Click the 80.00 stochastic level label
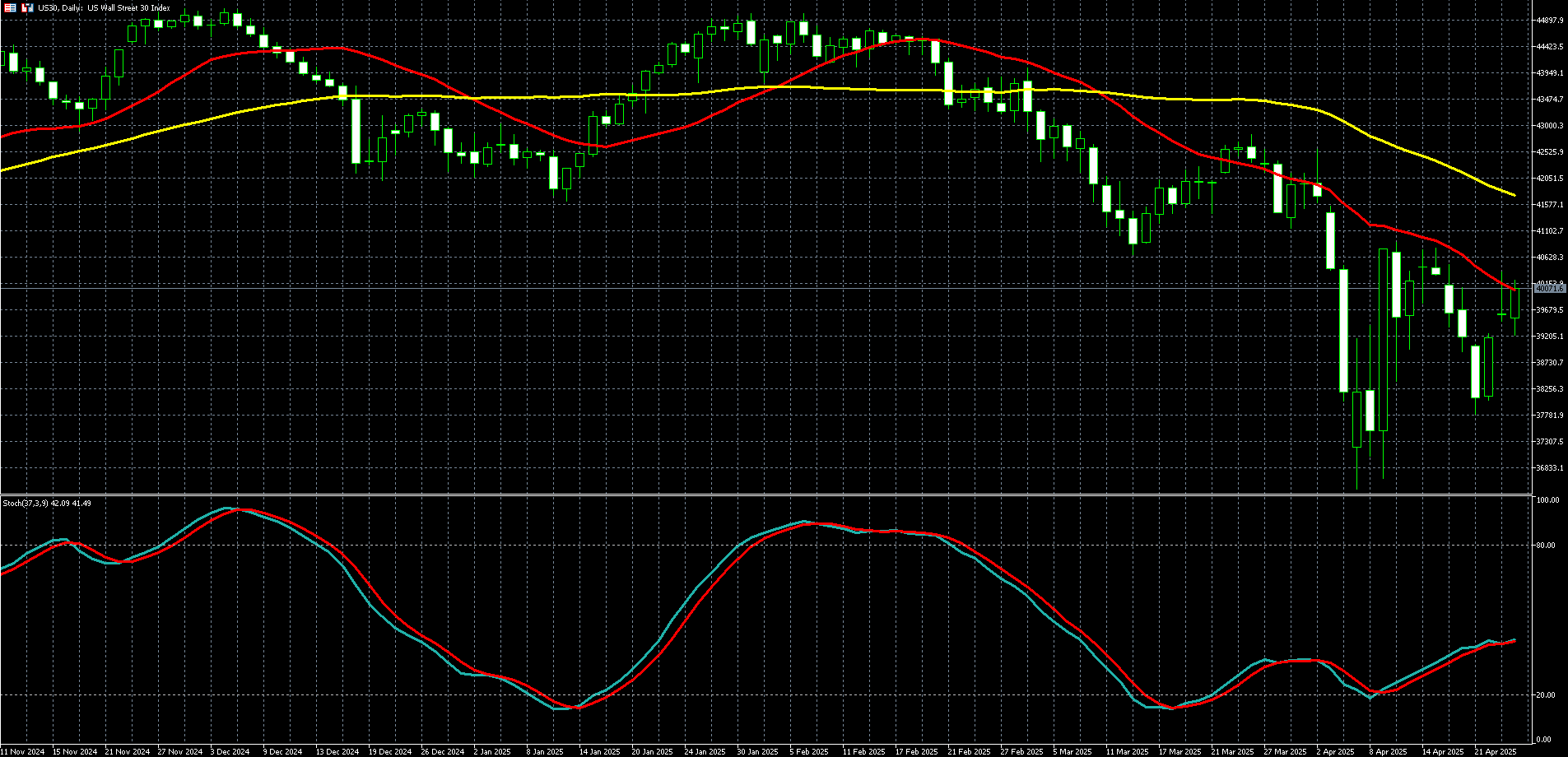Screen dimensions: 1568x757 coord(1546,546)
